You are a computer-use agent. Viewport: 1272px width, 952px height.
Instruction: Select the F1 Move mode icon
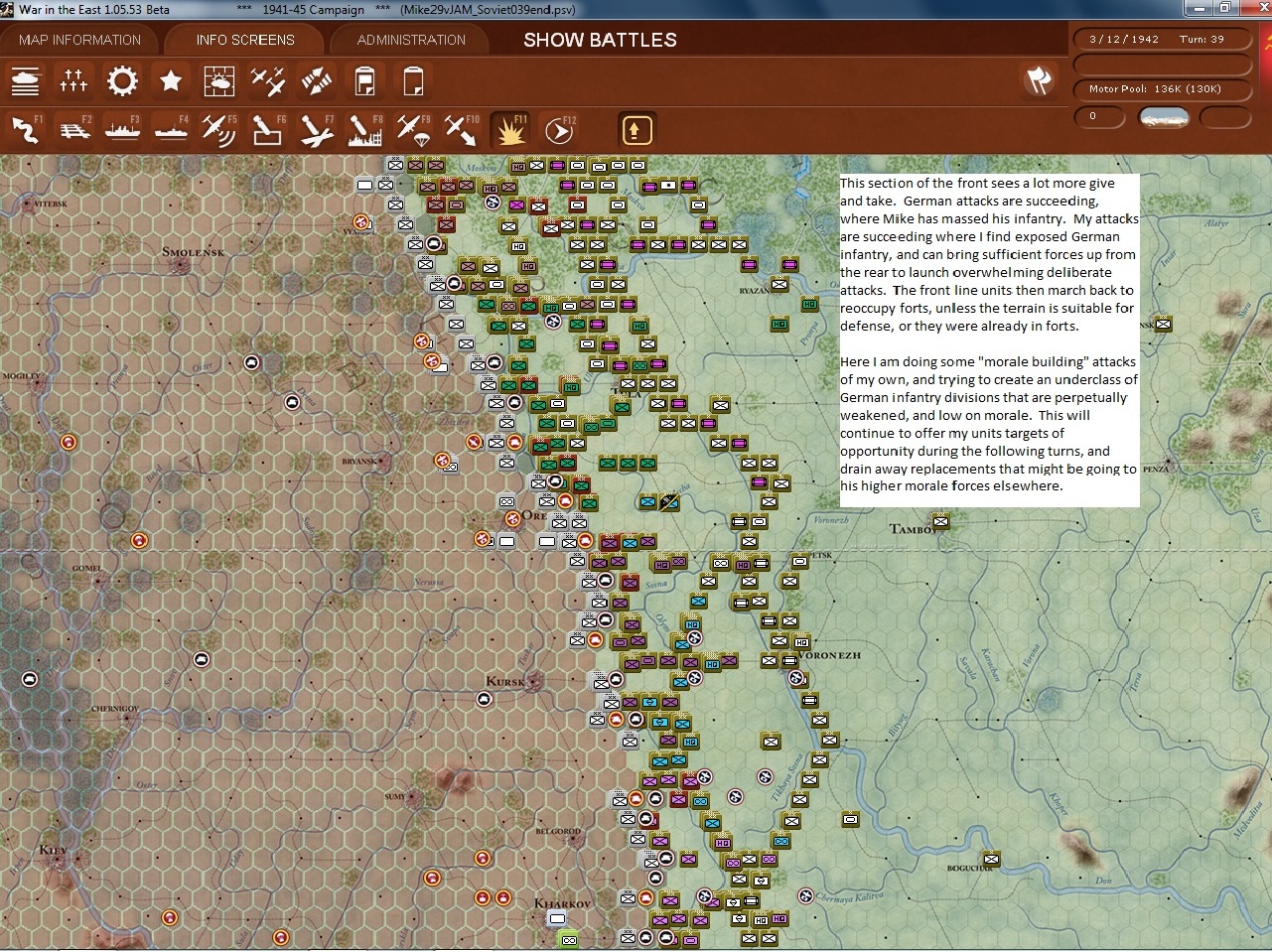click(25, 129)
